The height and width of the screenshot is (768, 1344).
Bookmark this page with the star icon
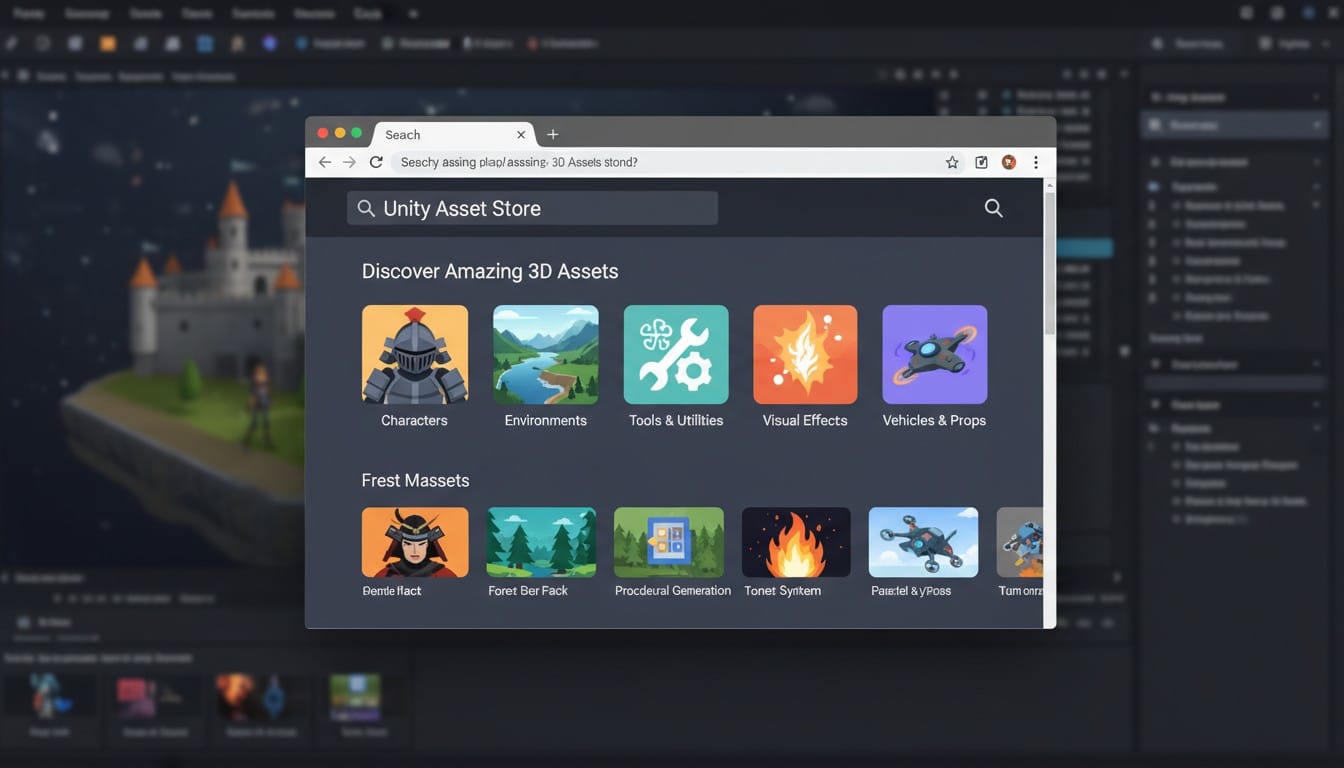[952, 163]
